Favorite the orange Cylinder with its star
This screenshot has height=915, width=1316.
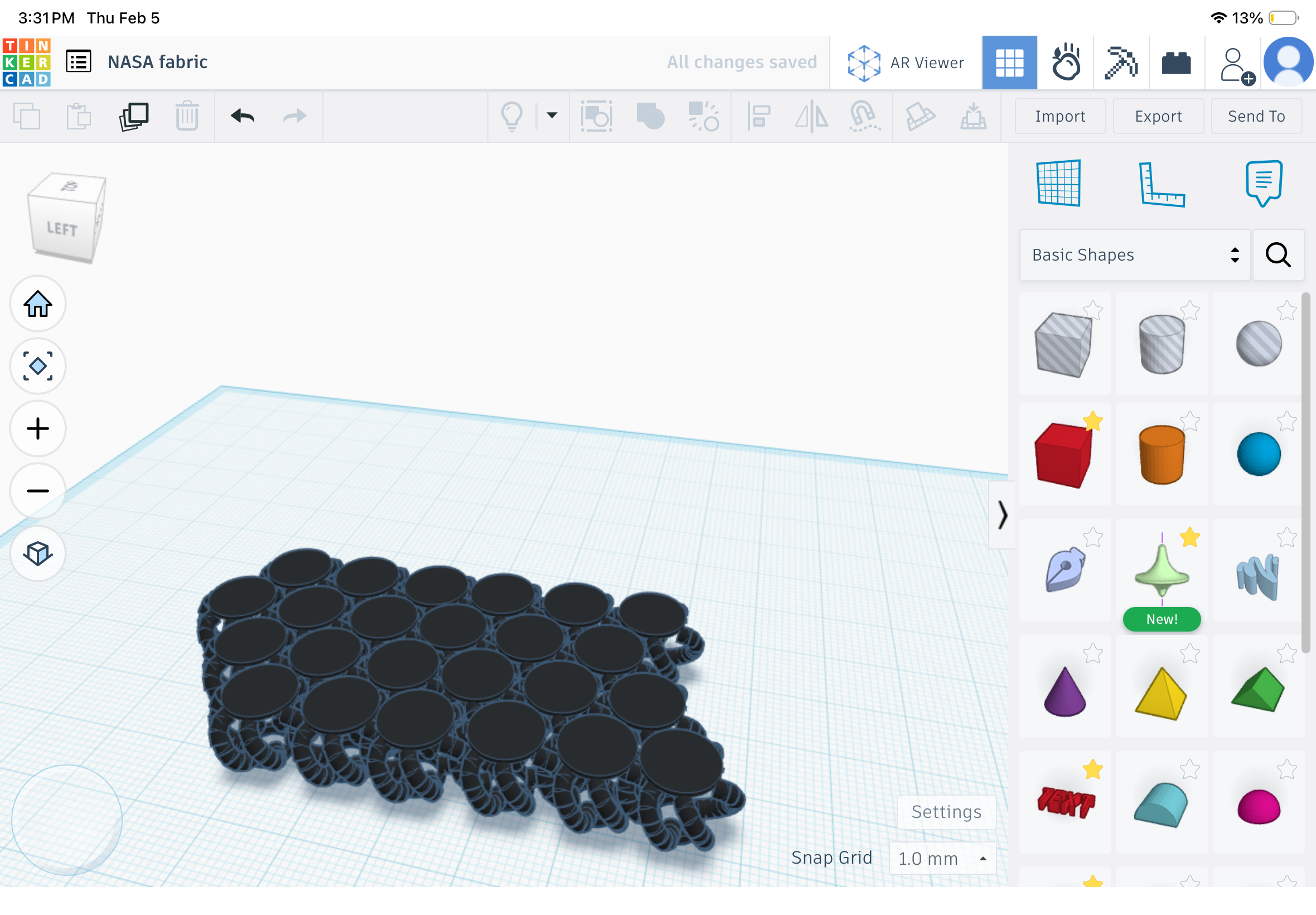(1189, 421)
